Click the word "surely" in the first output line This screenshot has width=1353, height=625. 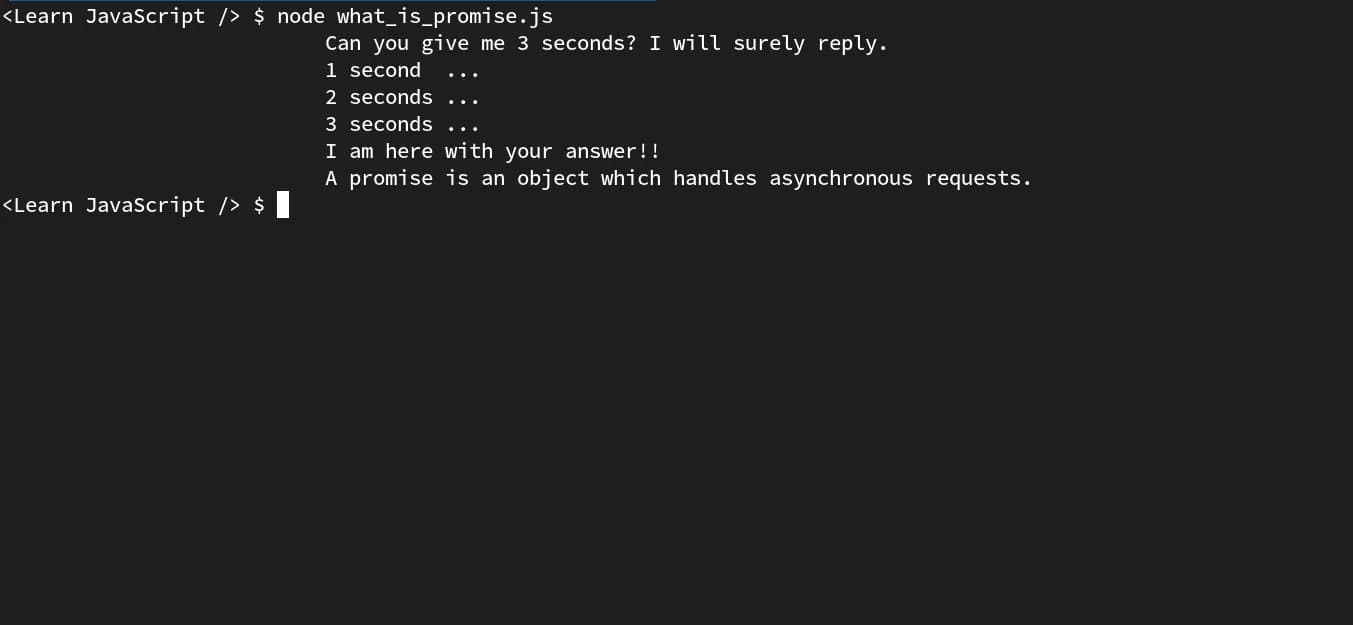pyautogui.click(x=769, y=44)
